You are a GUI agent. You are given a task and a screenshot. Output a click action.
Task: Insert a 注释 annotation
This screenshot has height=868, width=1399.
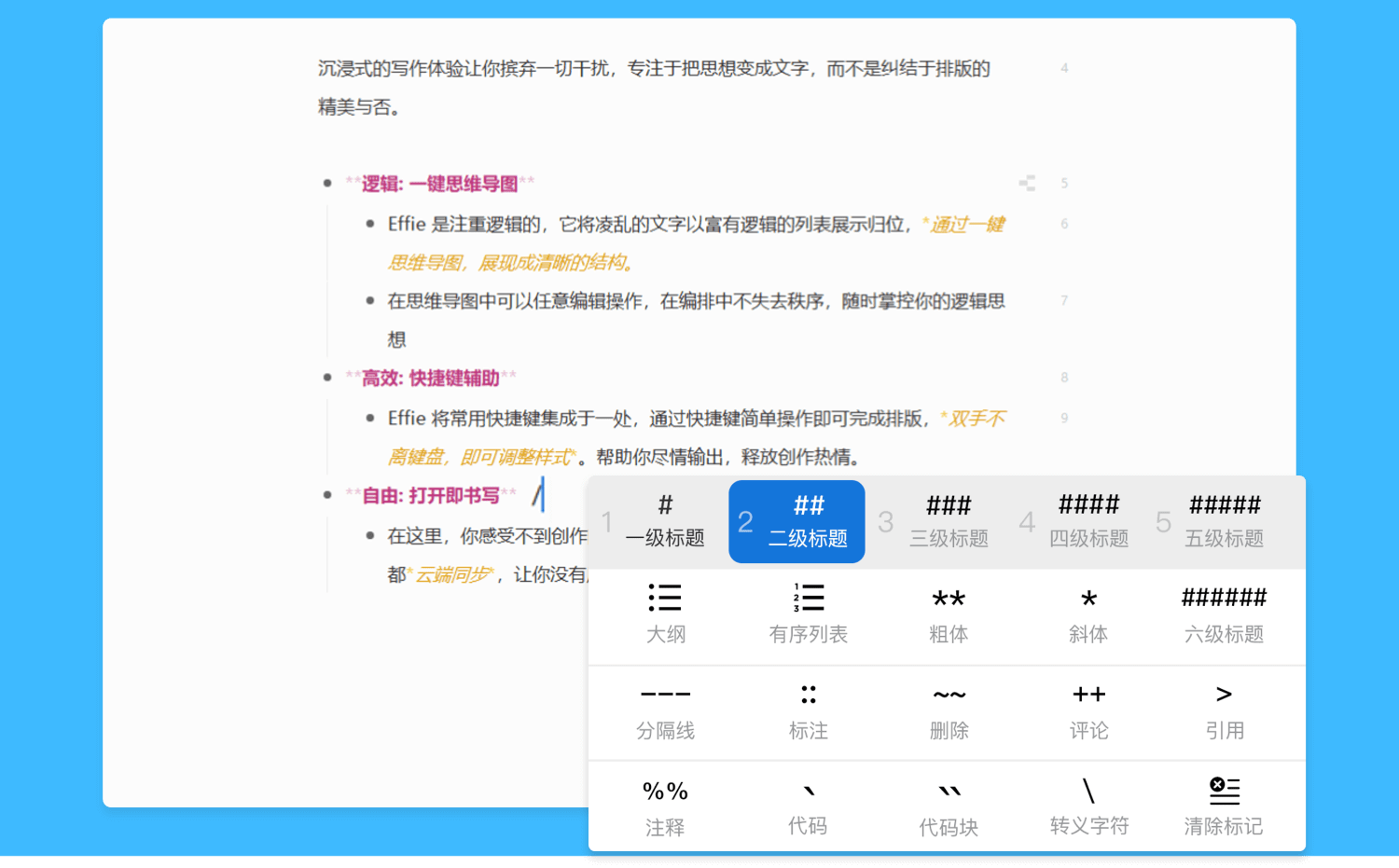pyautogui.click(x=665, y=807)
